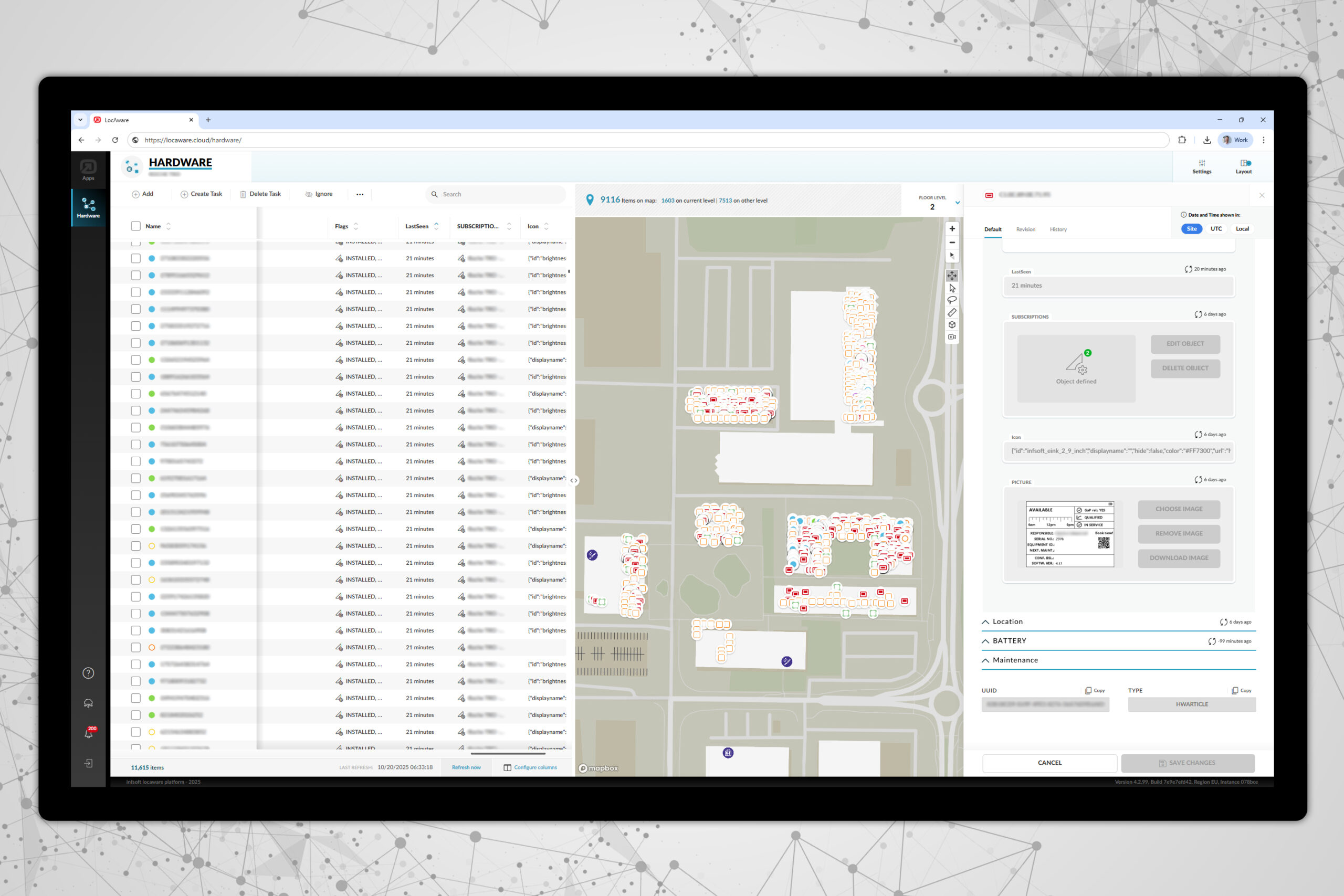Check the select-all checkbox beside Name
Viewport: 1344px width, 896px height.
[x=135, y=226]
